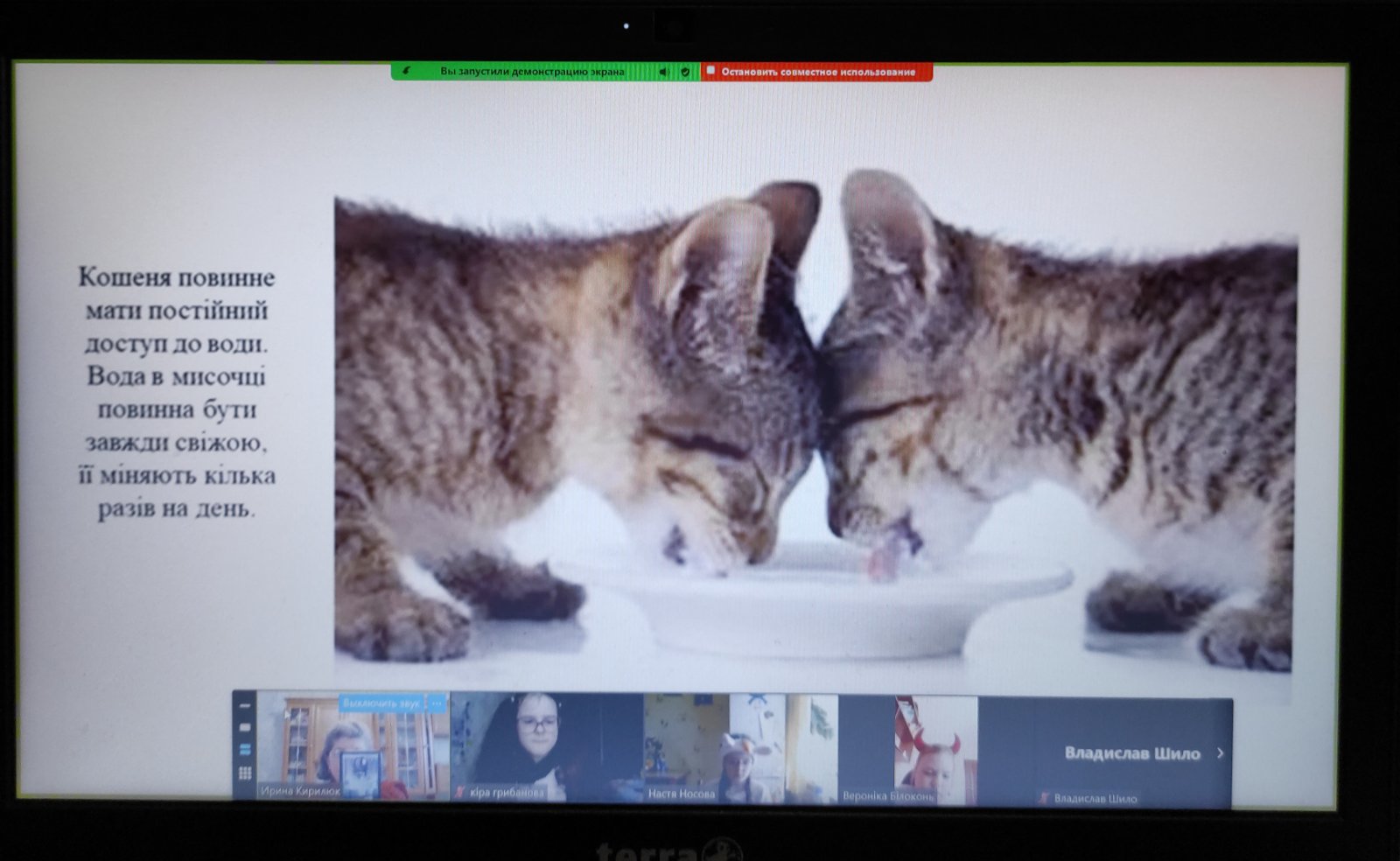1400x861 pixels.
Task: Stop sharing with Остановить совместное использование
Action: pos(816,72)
